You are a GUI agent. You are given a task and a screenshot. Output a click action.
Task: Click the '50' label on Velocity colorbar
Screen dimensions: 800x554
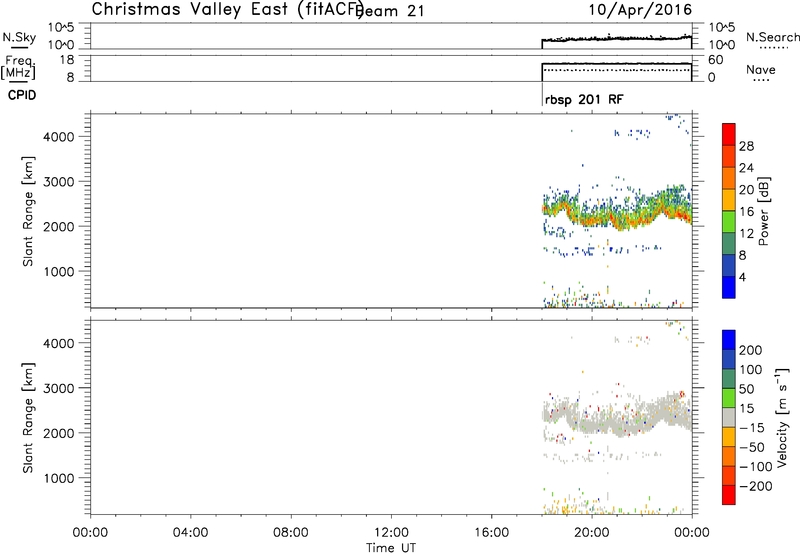point(746,389)
